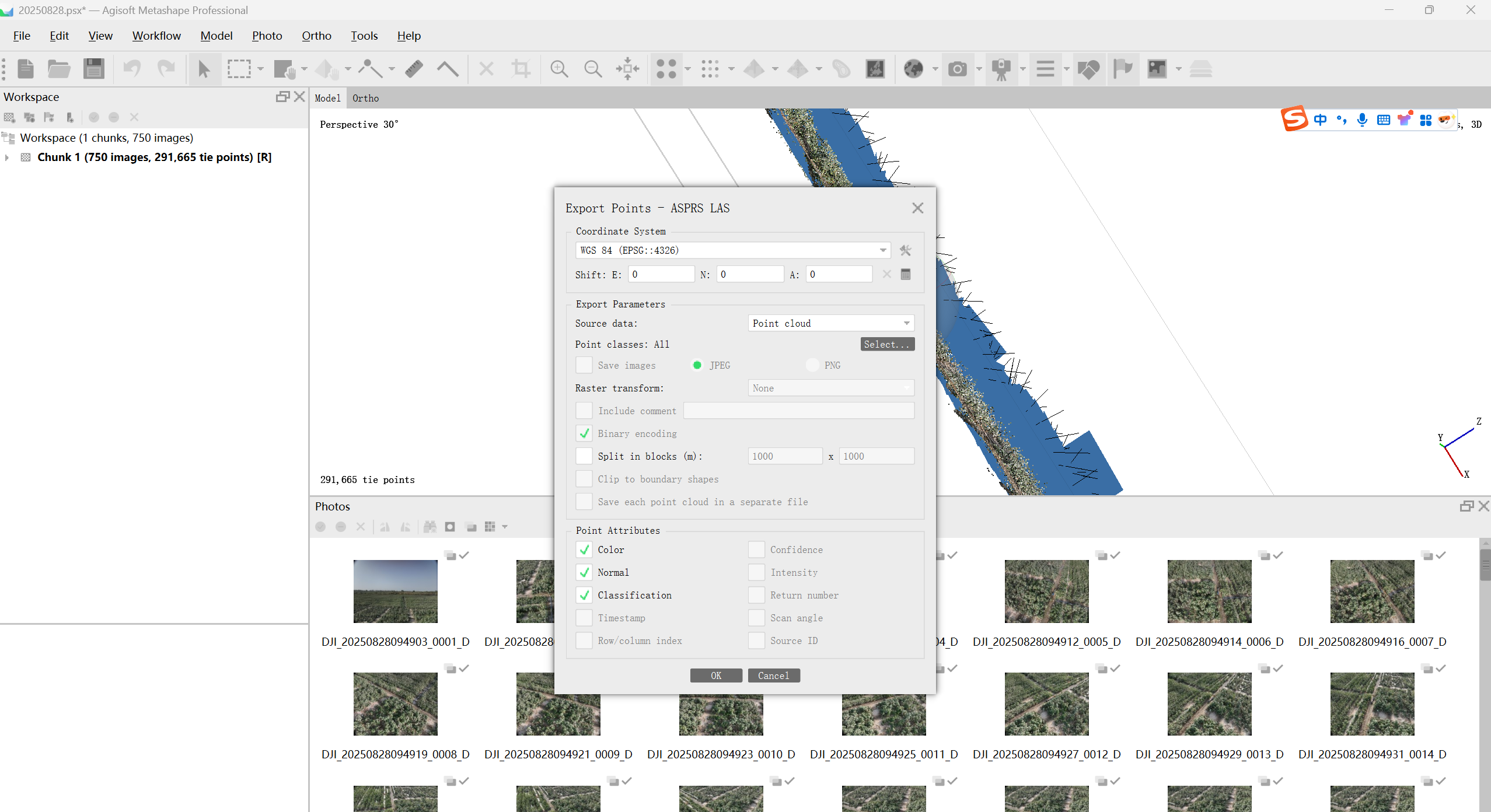Click the Redo arrow icon

click(x=166, y=69)
